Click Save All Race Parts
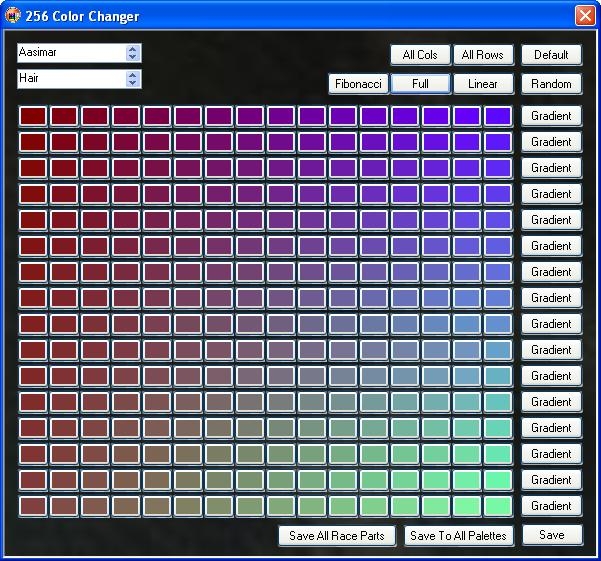This screenshot has height=561, width=601. point(337,536)
